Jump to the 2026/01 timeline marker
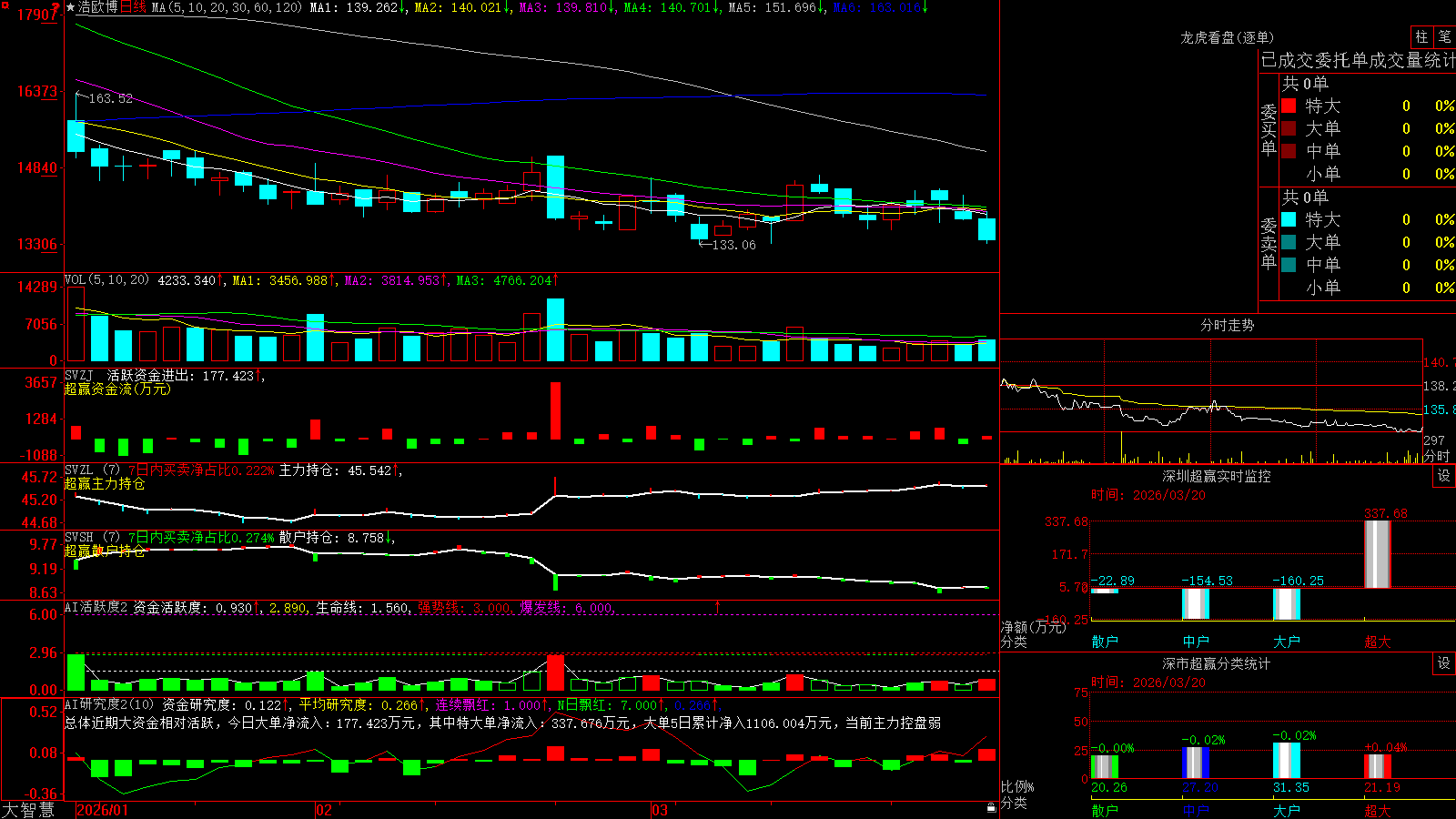The image size is (1456, 819). click(x=103, y=810)
